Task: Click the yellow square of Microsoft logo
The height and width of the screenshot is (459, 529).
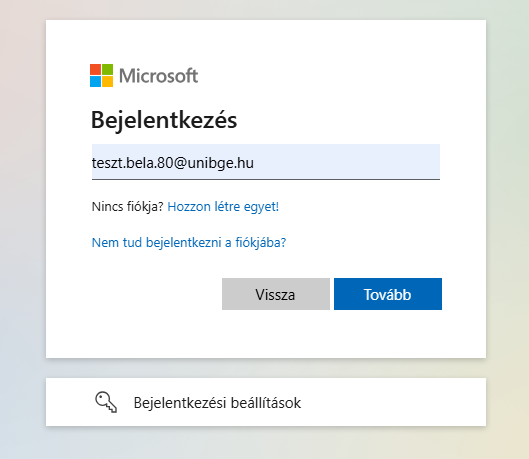Action: point(107,82)
